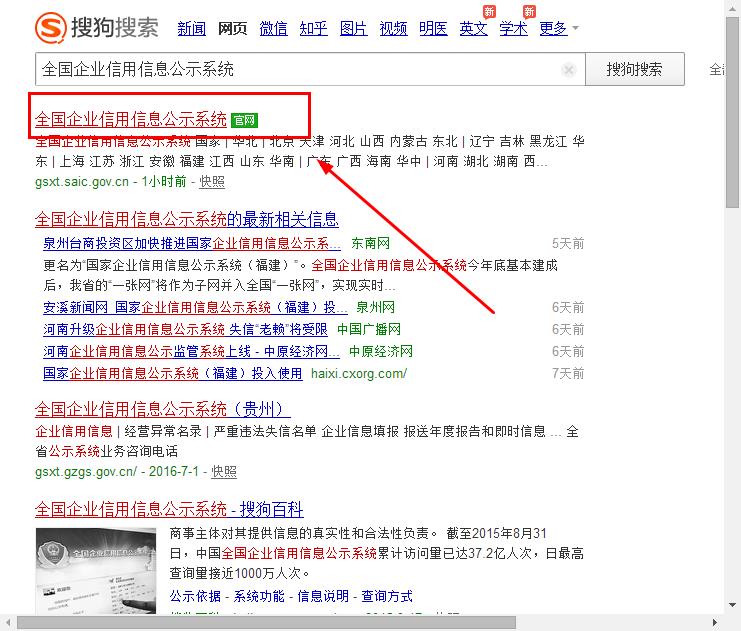The image size is (741, 631).
Task: Click the green 官网 badge
Action: pyautogui.click(x=244, y=120)
